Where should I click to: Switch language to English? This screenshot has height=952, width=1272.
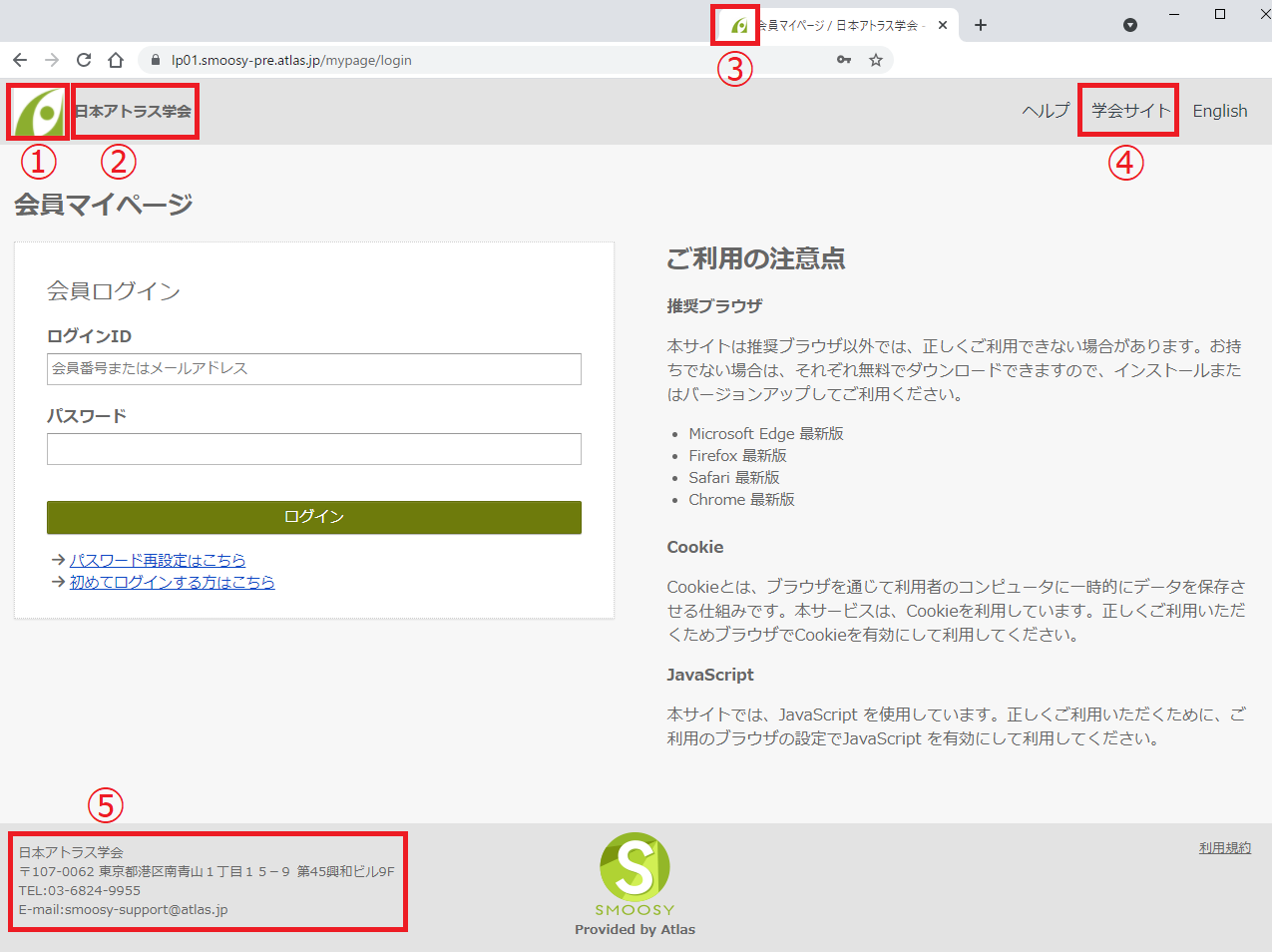click(x=1220, y=111)
